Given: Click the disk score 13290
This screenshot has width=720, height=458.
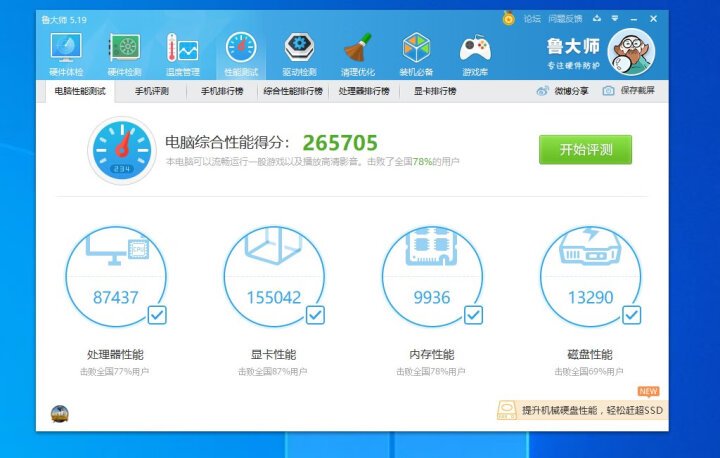Looking at the screenshot, I should click(x=591, y=298).
